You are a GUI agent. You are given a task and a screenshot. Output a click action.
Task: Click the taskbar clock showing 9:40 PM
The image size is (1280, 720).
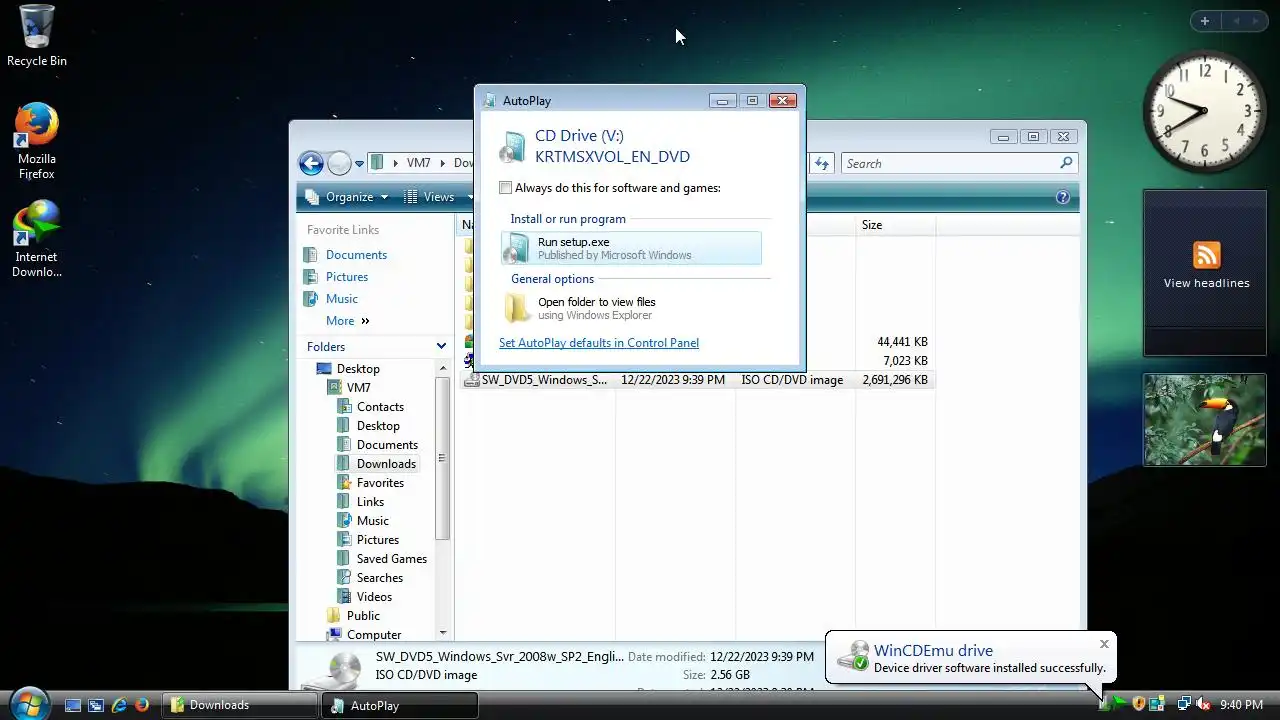(x=1241, y=705)
